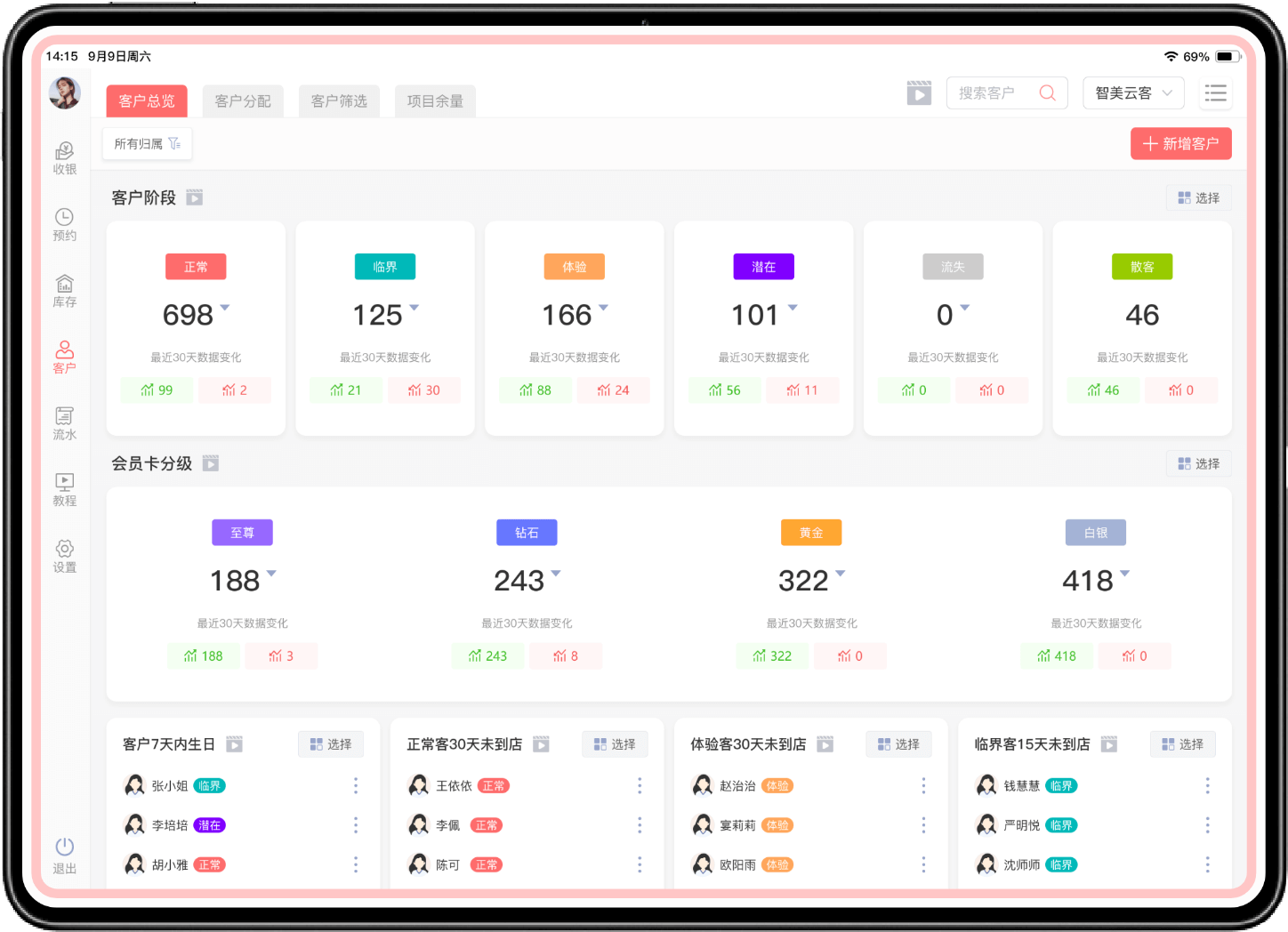Viewport: 1288px width, 932px height.
Task: Expand the dropdown arrow beside 698
Action: pos(225,308)
